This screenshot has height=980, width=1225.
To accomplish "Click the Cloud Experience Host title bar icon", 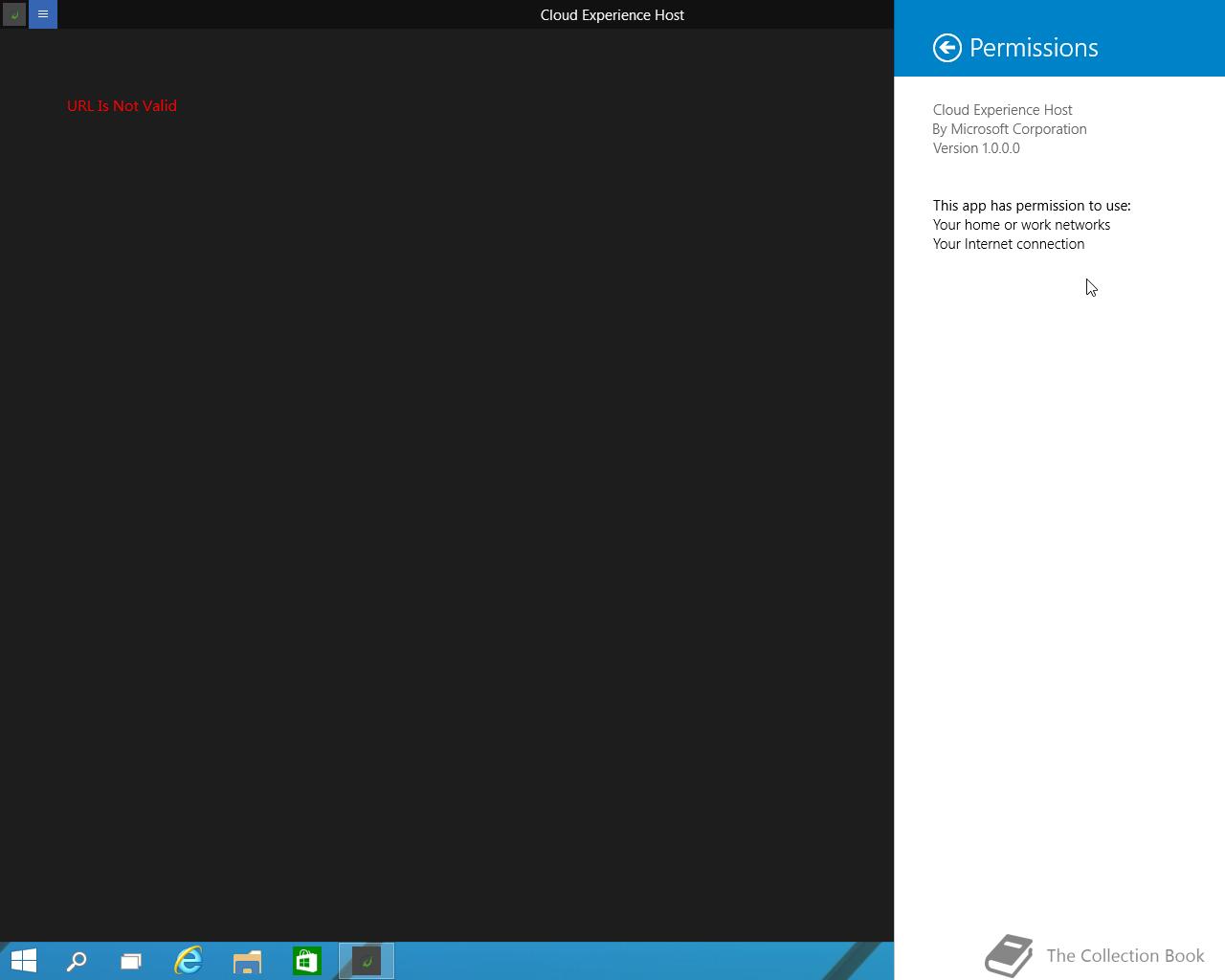I will point(14,14).
